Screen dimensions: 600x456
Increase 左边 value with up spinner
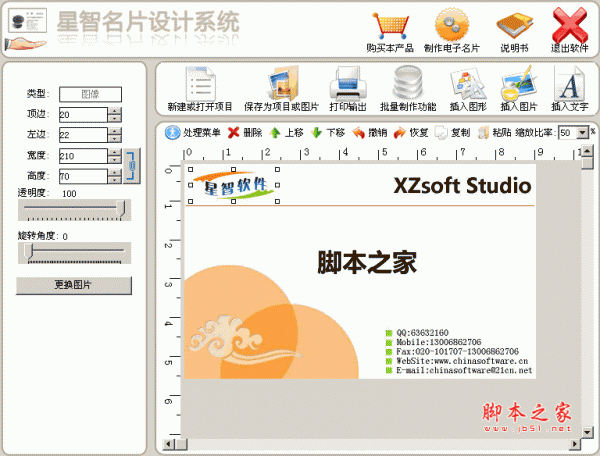point(115,131)
